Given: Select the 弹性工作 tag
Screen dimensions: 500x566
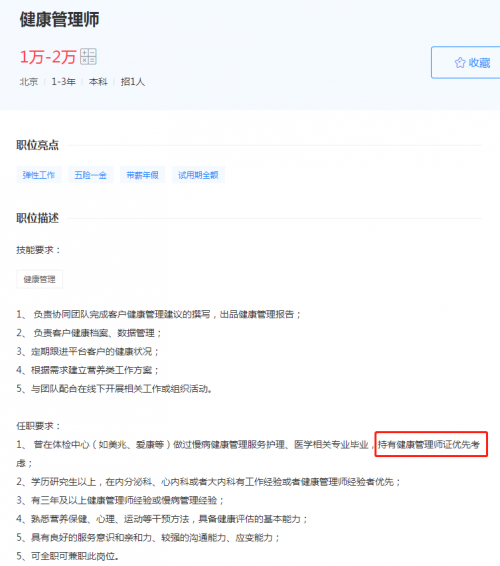Looking at the screenshot, I should pyautogui.click(x=39, y=175).
